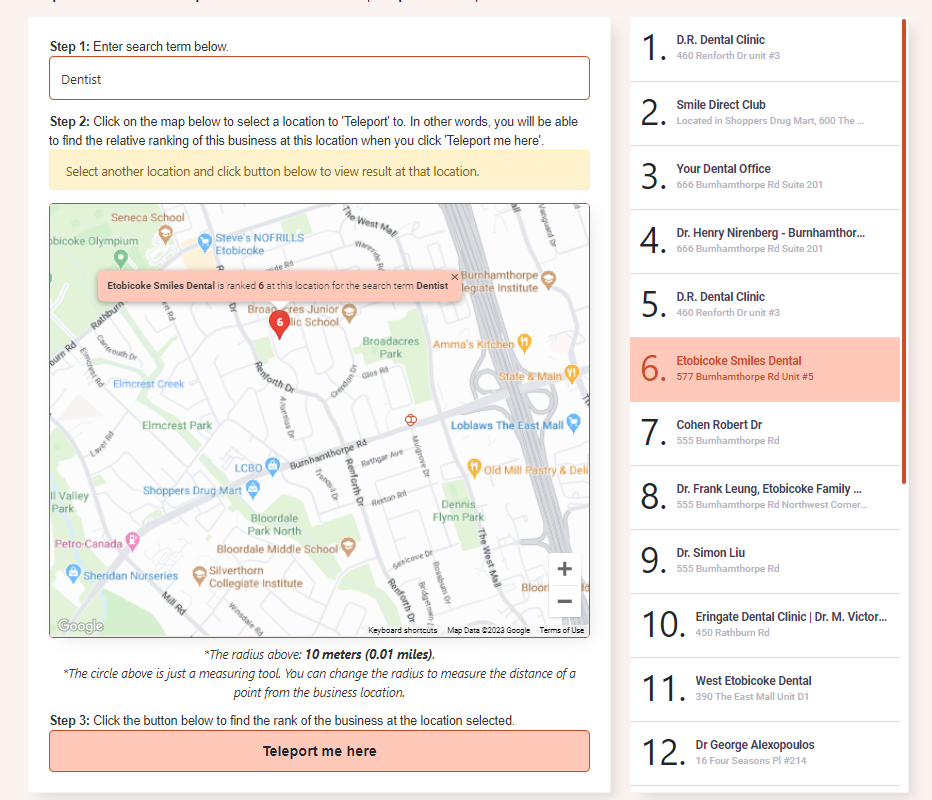932x800 pixels.
Task: Click the Dentist search term field
Action: pos(319,78)
